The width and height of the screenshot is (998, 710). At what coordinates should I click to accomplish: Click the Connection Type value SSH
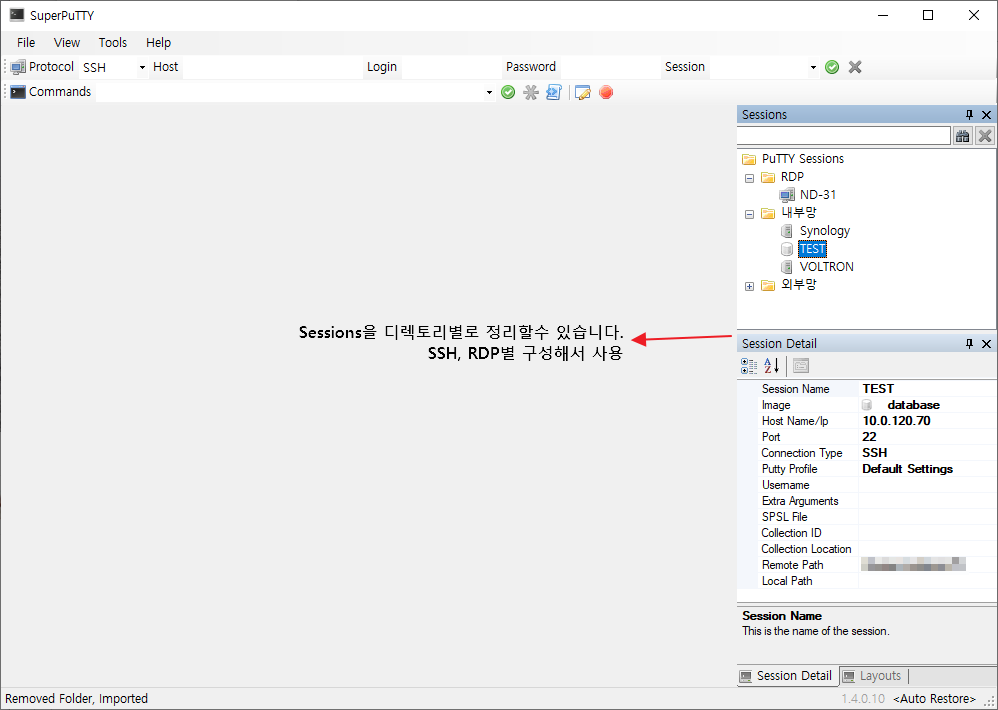coord(875,453)
